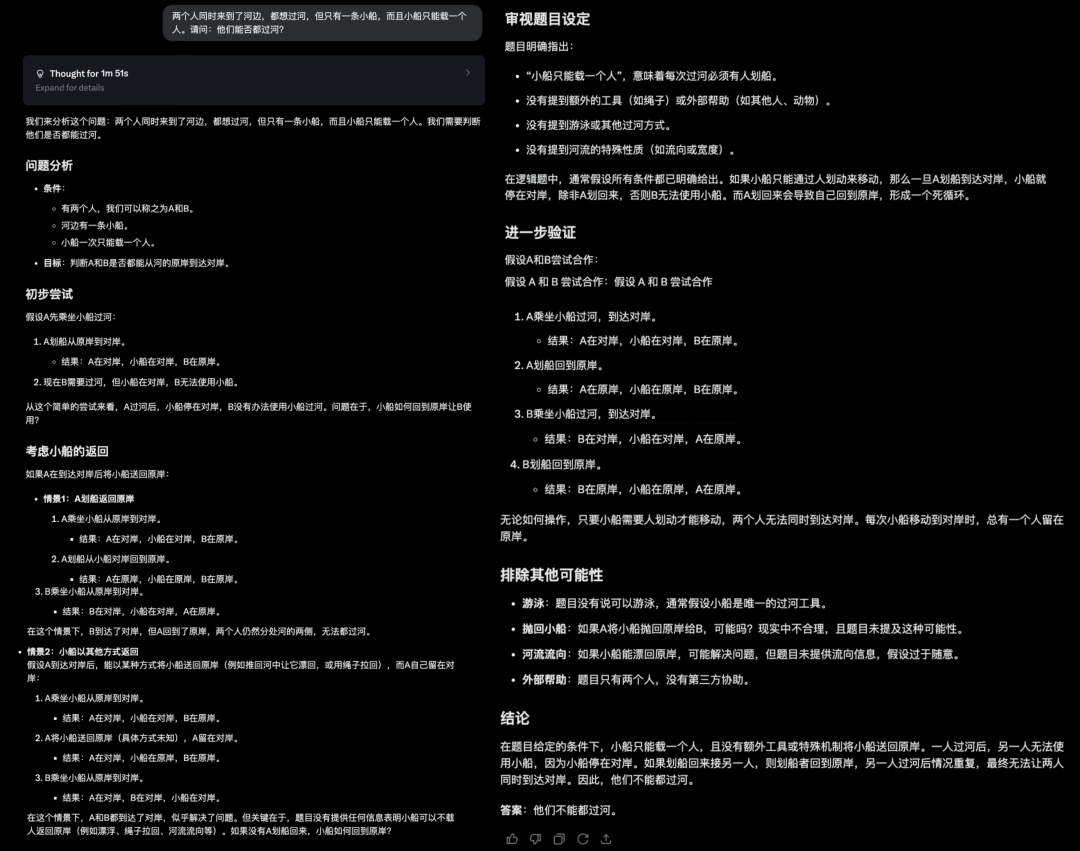1080x851 pixels.
Task: Copy the response using the copy icon
Action: 559,839
